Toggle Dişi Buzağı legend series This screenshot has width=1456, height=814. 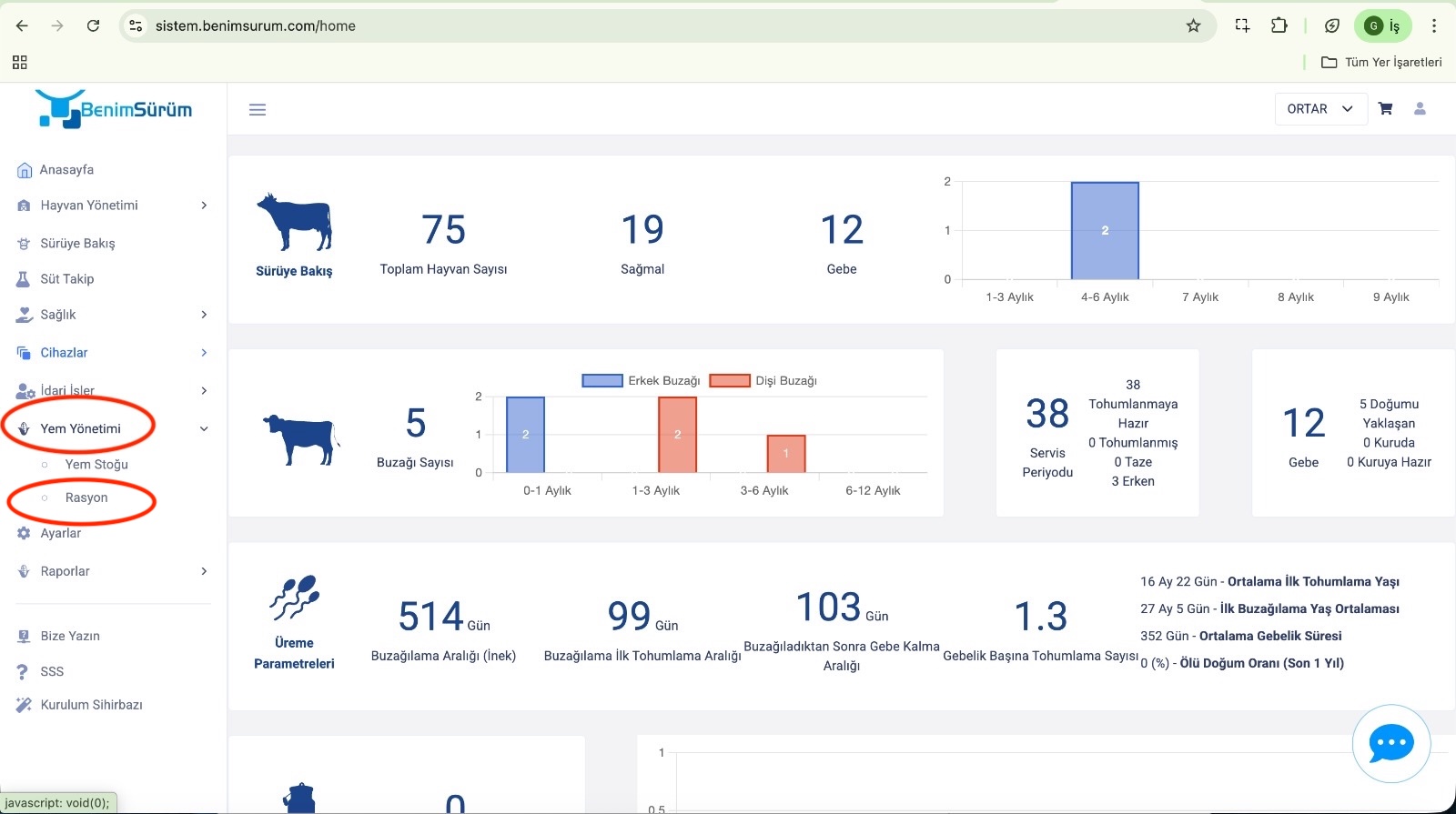coord(763,381)
